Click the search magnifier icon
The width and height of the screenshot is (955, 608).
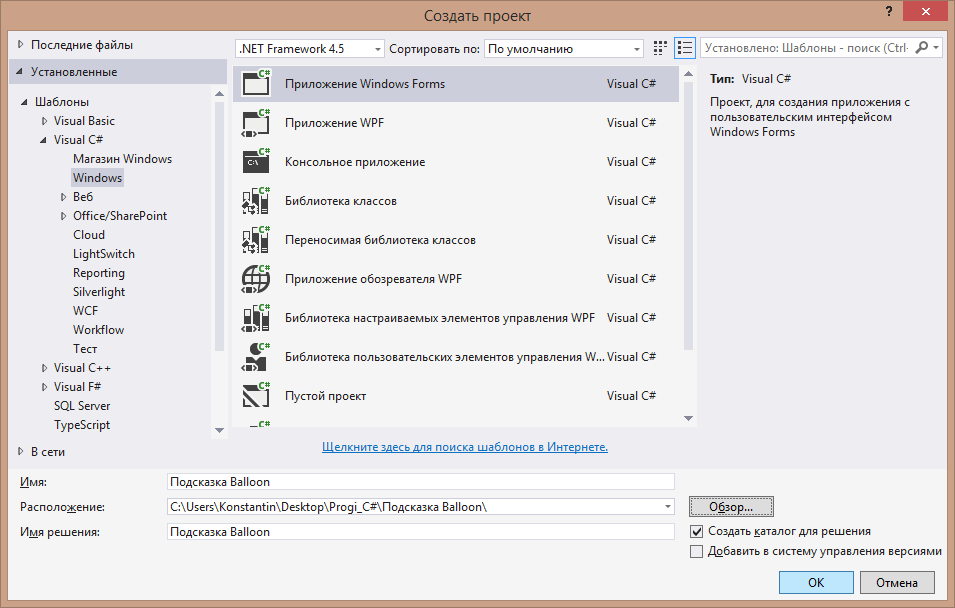coord(922,48)
